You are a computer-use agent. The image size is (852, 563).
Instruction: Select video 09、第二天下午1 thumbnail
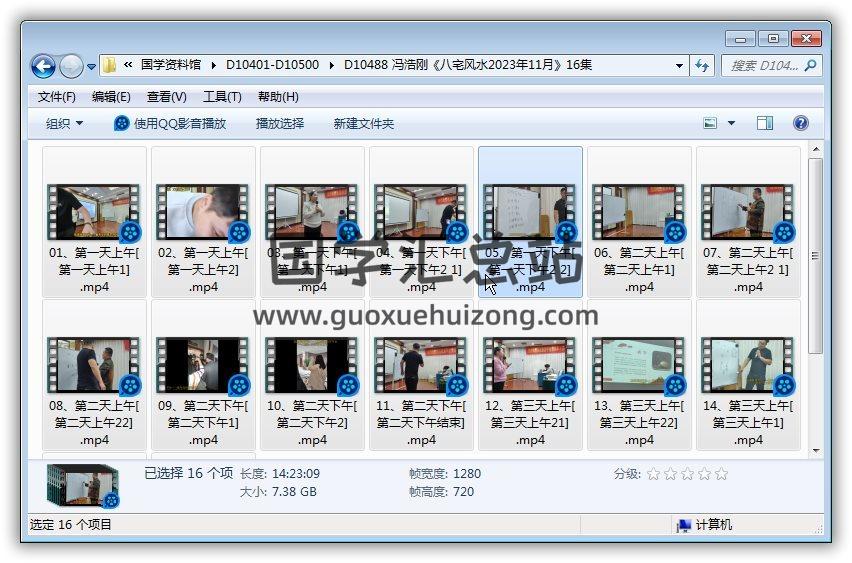point(203,365)
